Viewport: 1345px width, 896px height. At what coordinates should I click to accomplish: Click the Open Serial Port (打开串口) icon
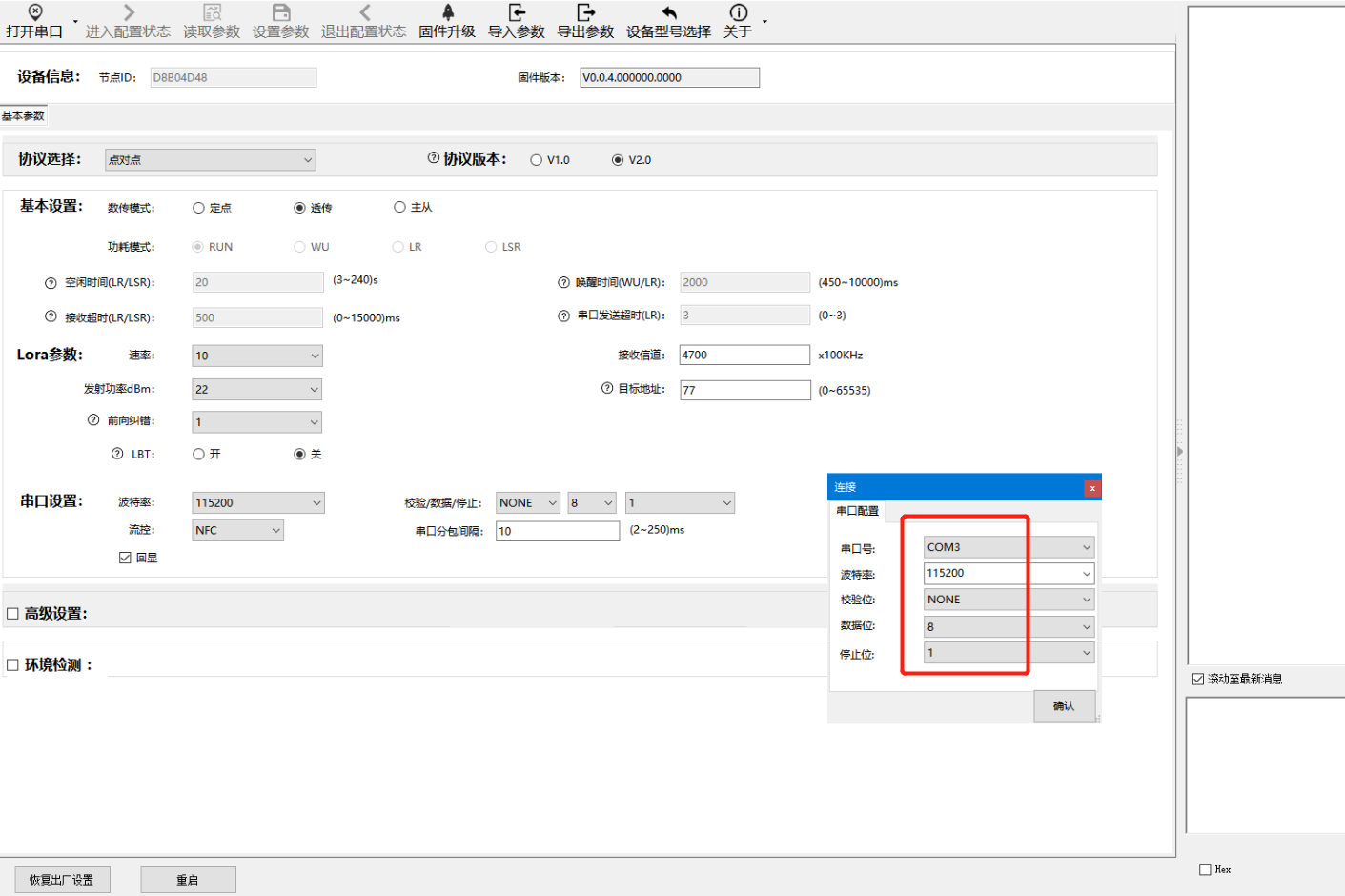click(x=35, y=12)
